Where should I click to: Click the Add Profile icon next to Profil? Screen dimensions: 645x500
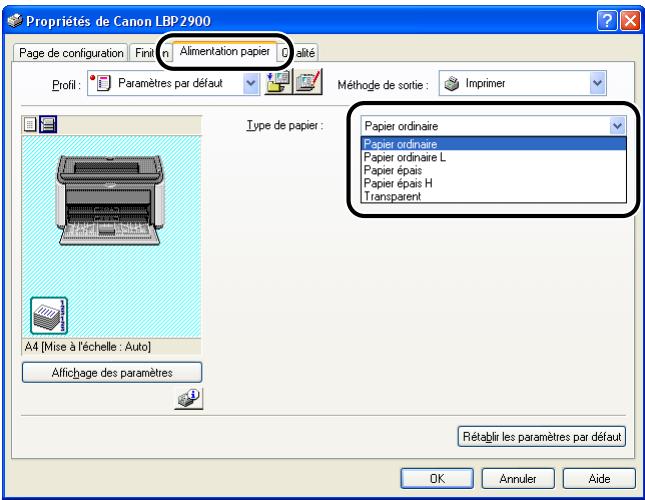pos(278,82)
